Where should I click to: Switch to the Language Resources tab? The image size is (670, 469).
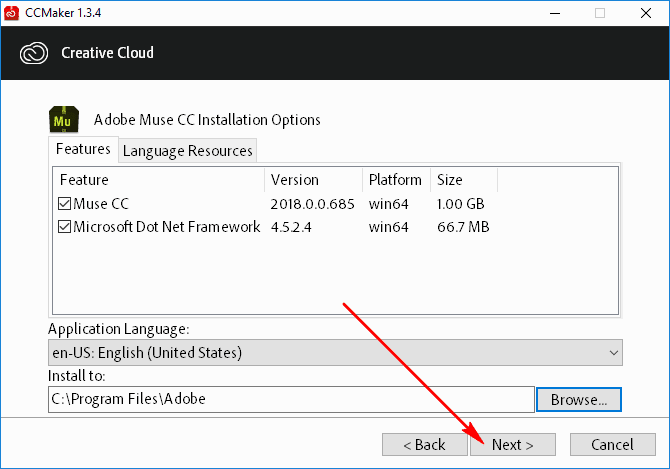188,150
